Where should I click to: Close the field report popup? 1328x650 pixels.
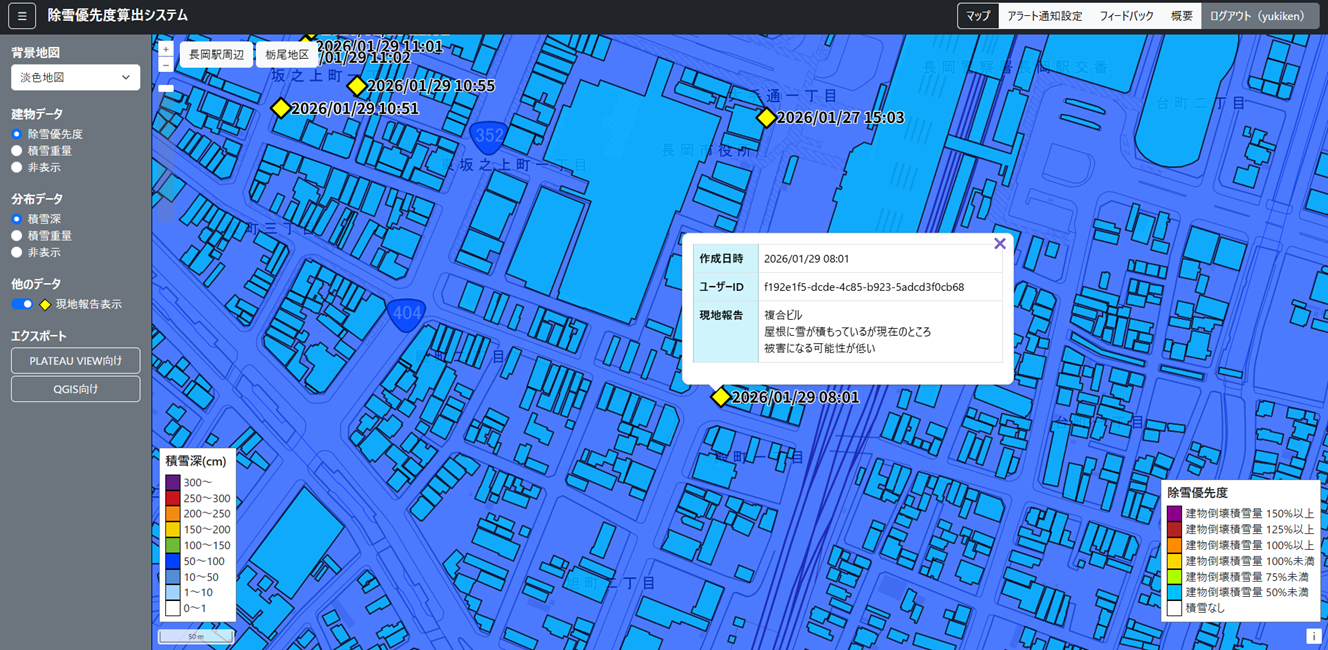[999, 244]
